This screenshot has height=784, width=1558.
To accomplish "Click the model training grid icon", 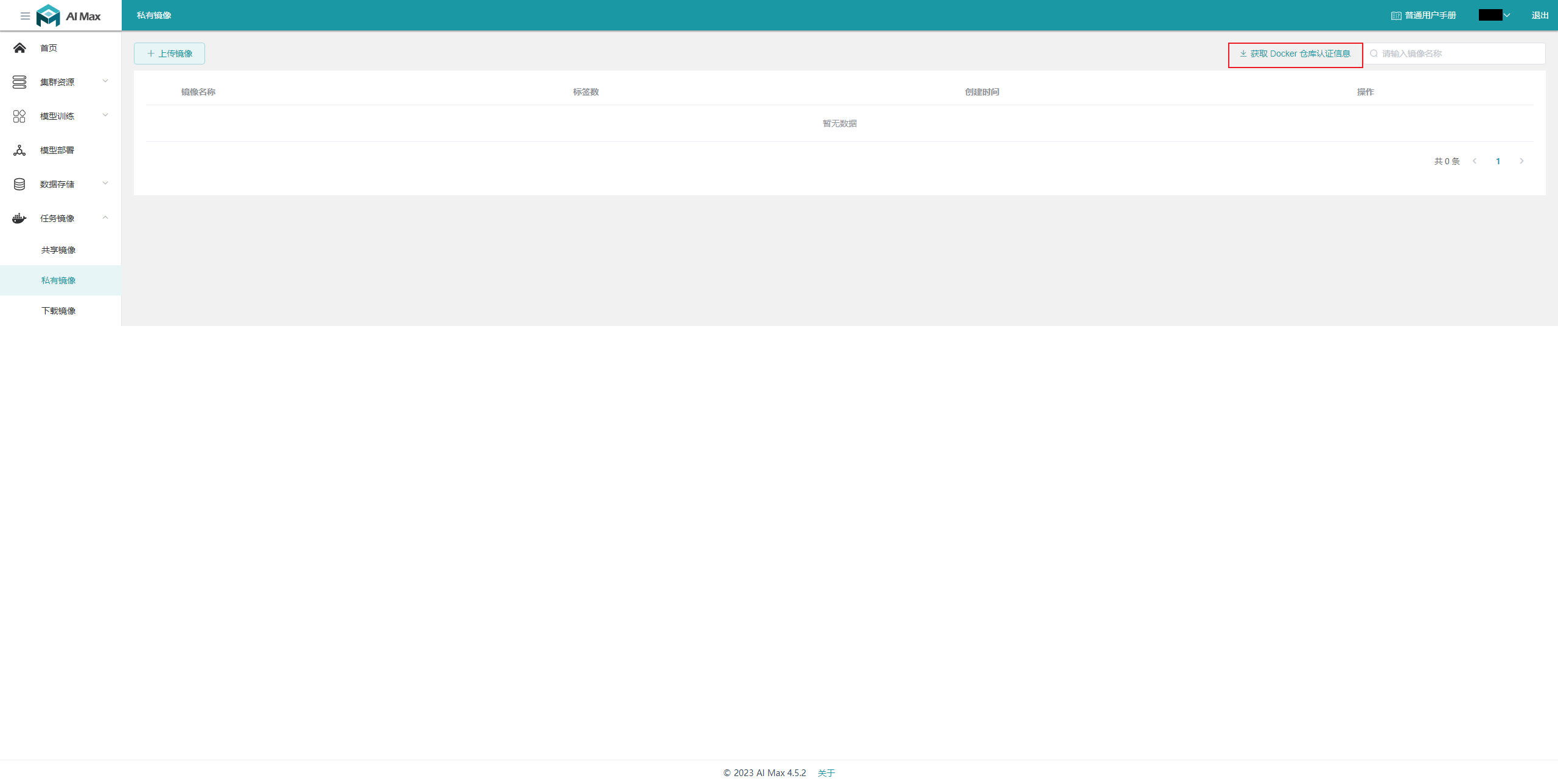I will (x=19, y=116).
